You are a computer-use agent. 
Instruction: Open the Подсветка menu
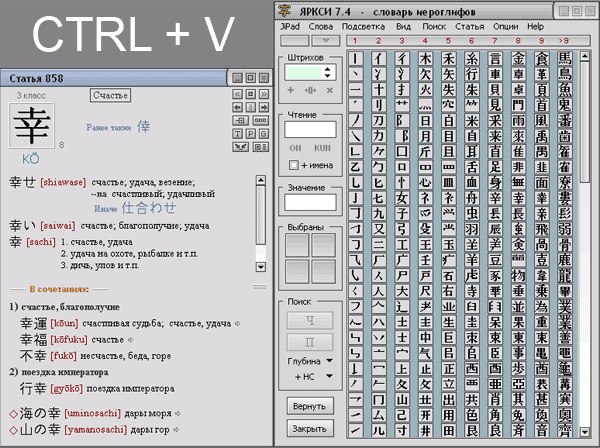(364, 26)
